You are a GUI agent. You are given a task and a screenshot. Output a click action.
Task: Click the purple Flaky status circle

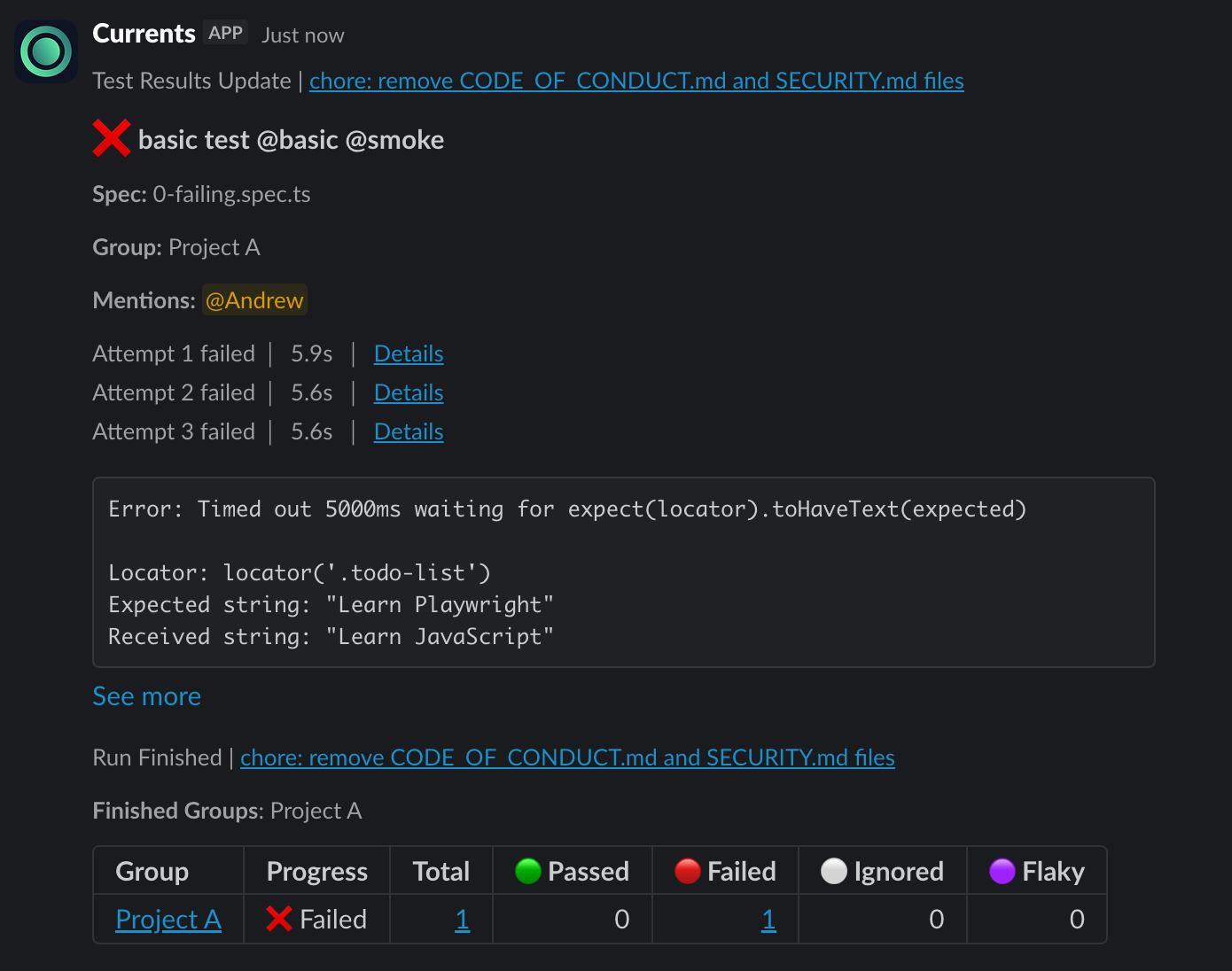point(1002,872)
